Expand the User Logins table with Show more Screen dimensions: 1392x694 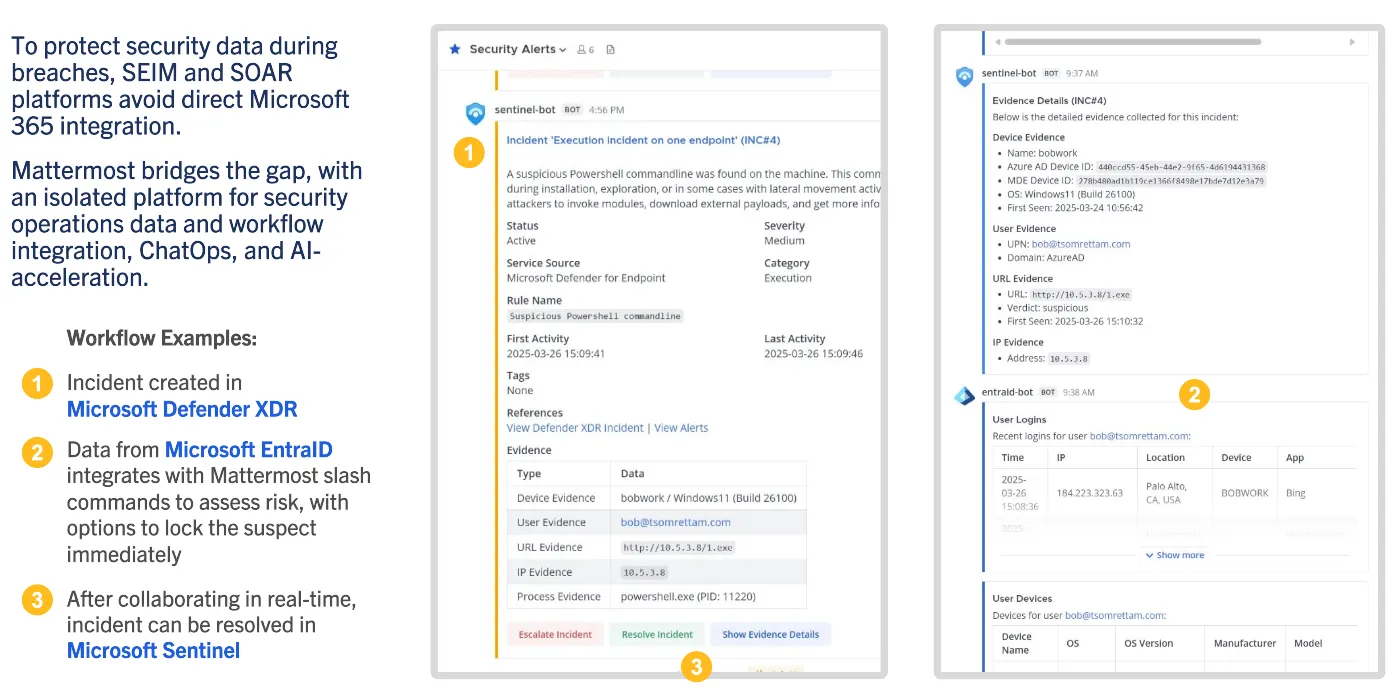pos(1175,555)
